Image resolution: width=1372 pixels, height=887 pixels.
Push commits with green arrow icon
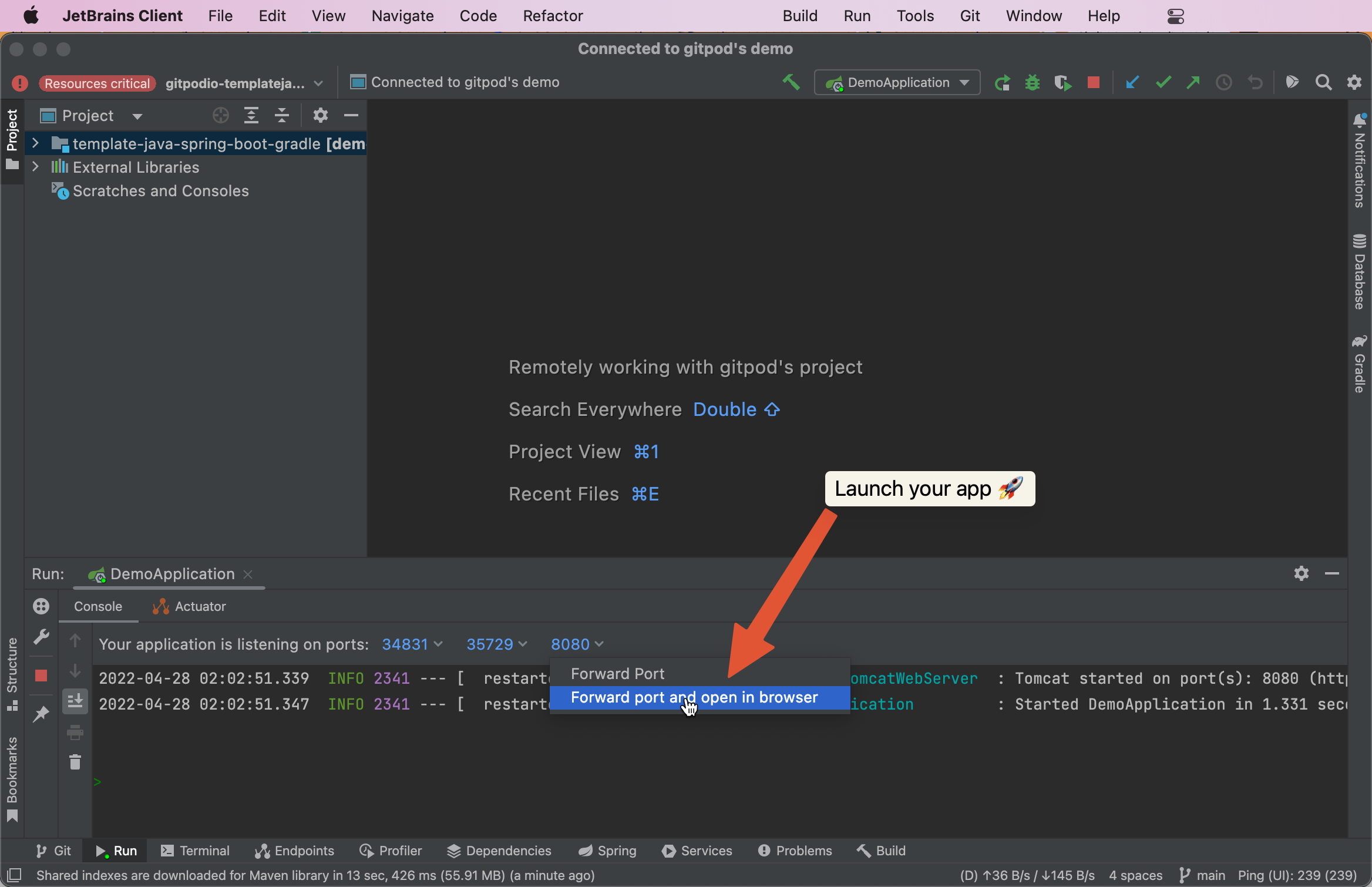tap(1193, 83)
